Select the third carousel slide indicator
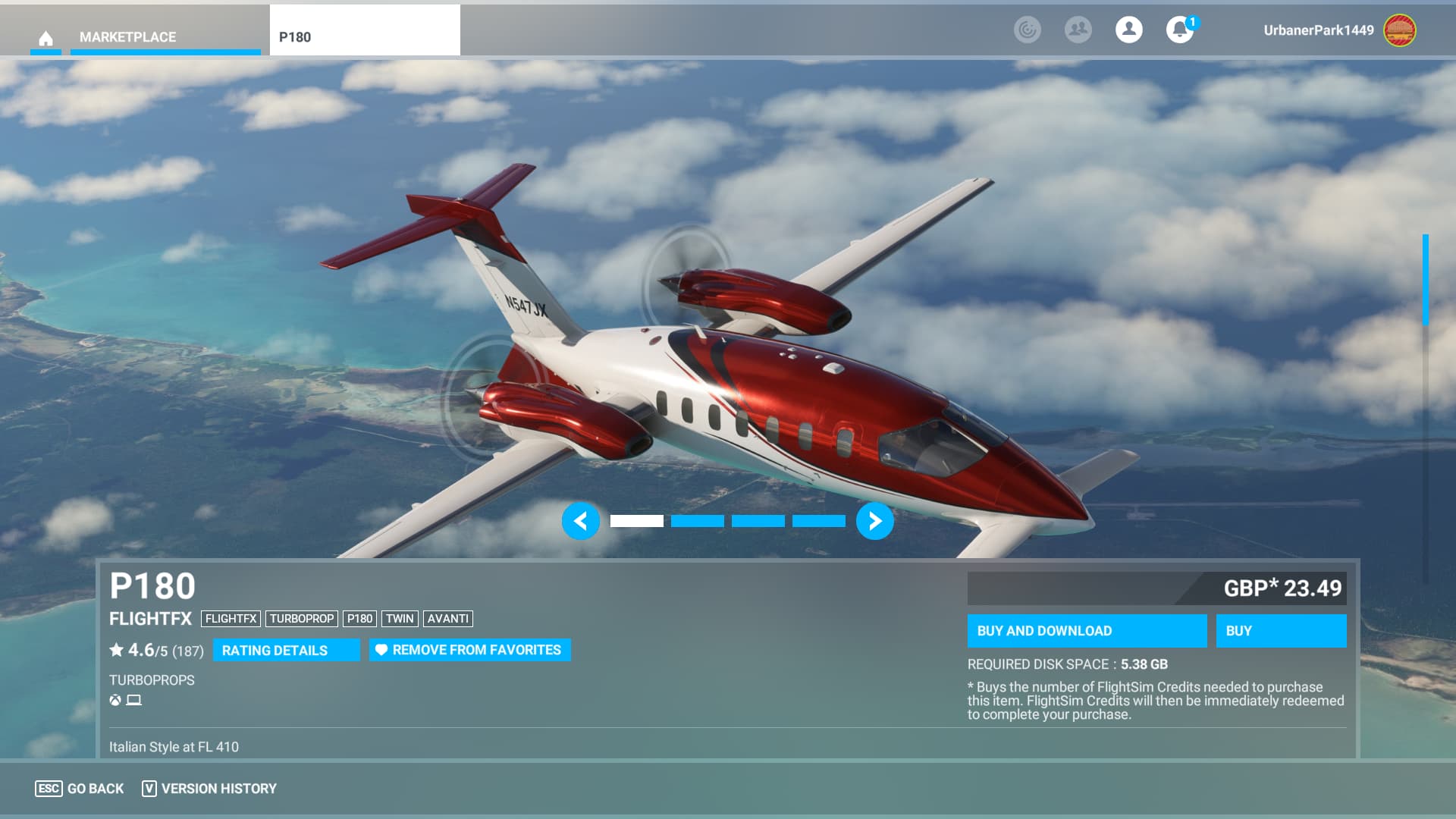Viewport: 1456px width, 819px height. click(x=758, y=521)
